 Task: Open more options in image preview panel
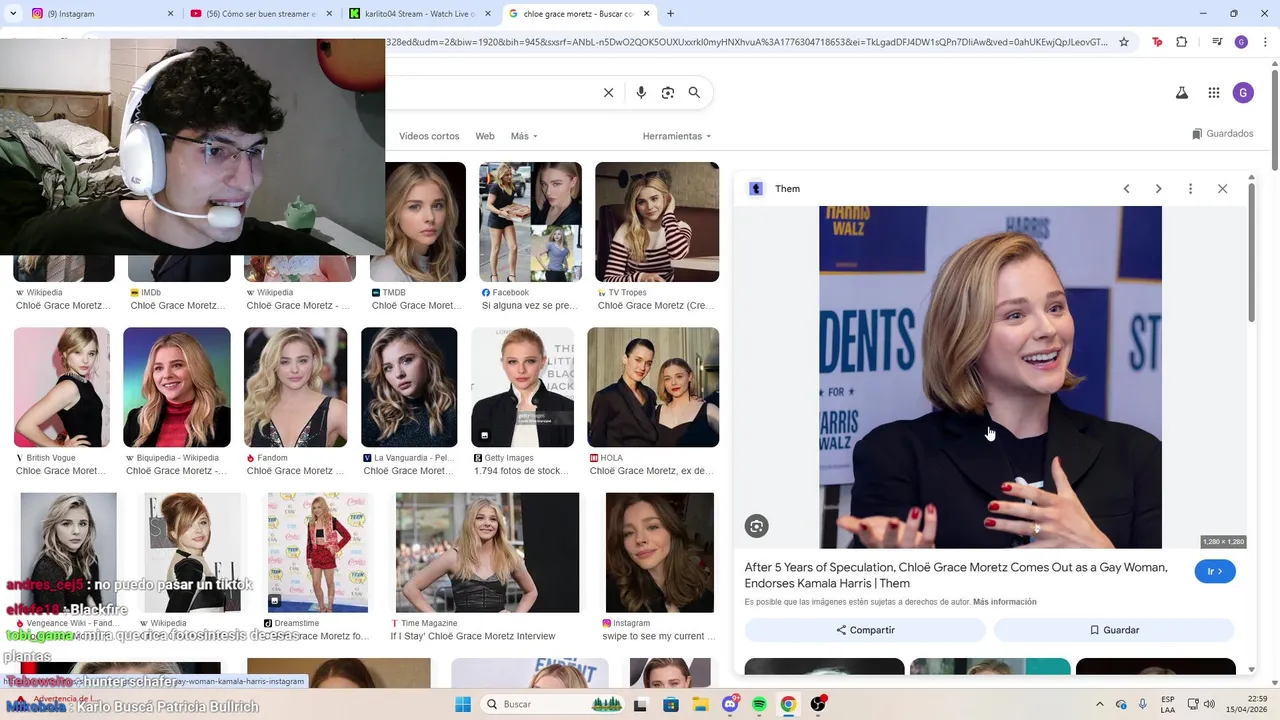coord(1190,189)
